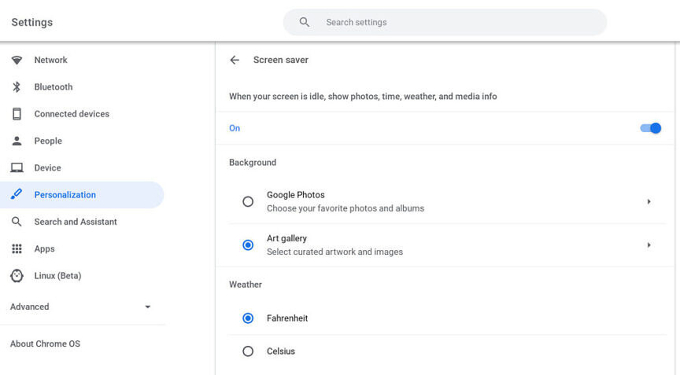The height and width of the screenshot is (375, 680).
Task: Click the Background section heading
Action: [x=252, y=163]
